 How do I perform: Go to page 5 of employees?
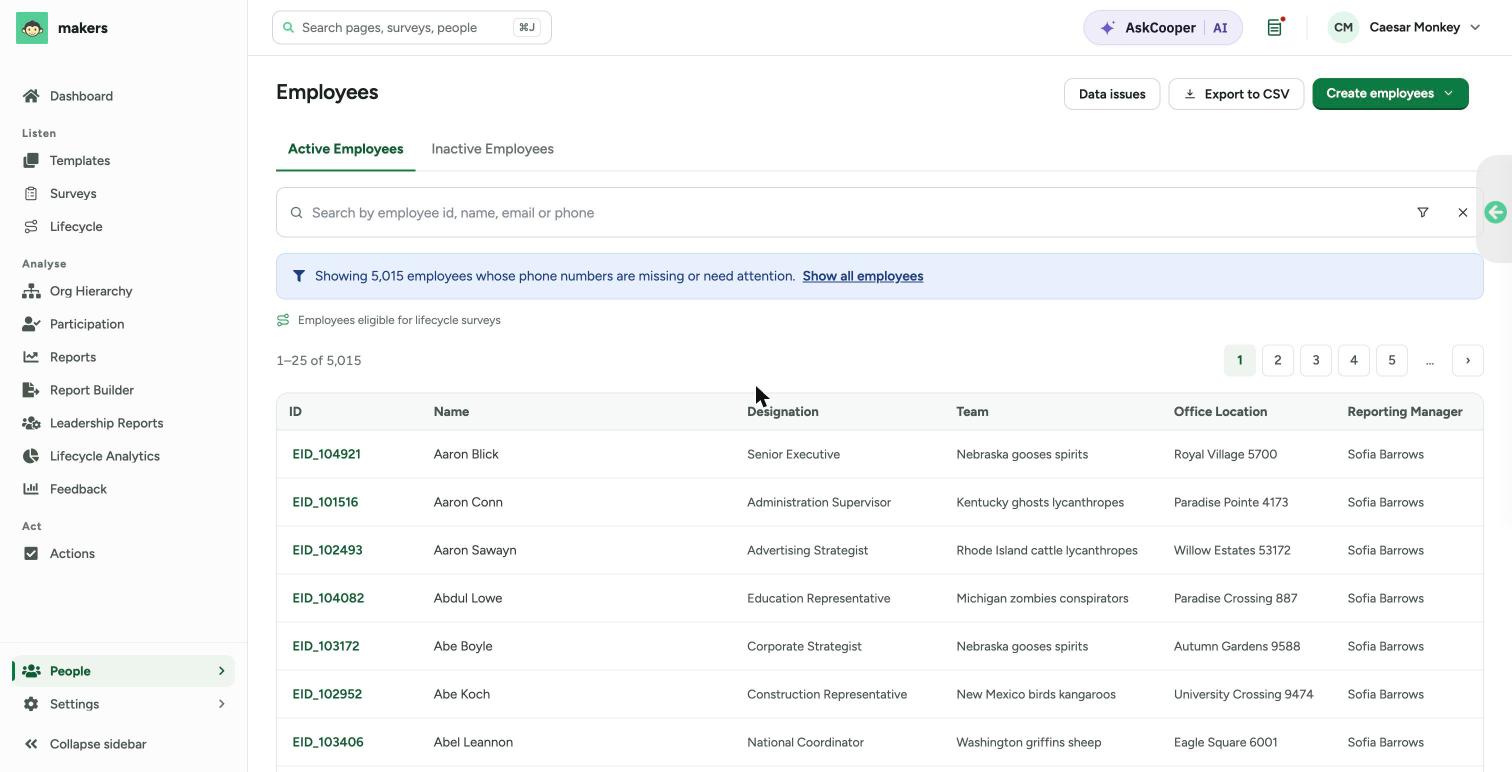pyautogui.click(x=1392, y=361)
